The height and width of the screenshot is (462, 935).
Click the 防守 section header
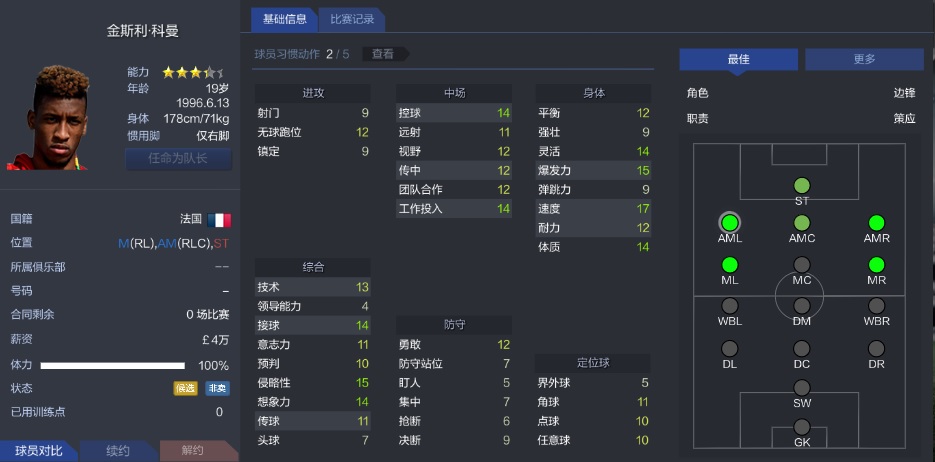(x=454, y=325)
